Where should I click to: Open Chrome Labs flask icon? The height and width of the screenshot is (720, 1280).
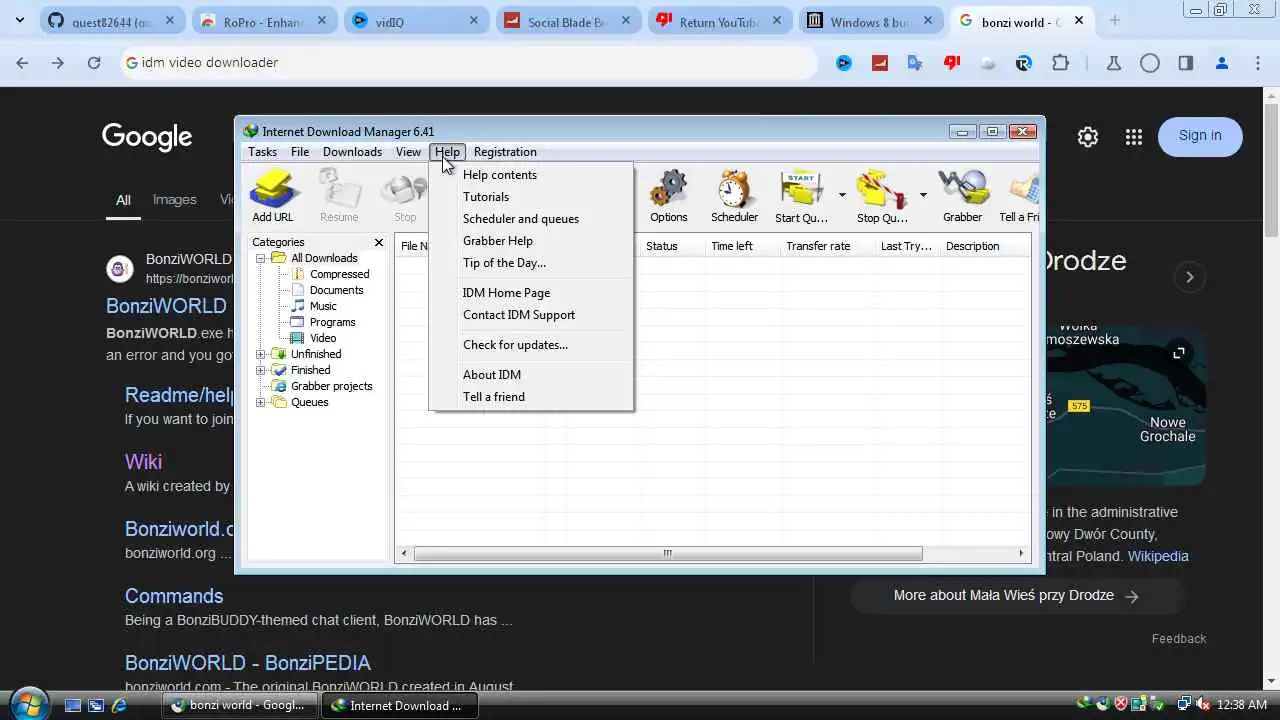pyautogui.click(x=1113, y=63)
